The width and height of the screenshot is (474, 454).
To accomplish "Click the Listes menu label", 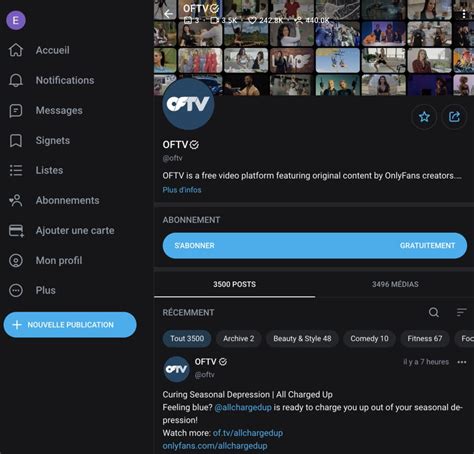I will 49,170.
